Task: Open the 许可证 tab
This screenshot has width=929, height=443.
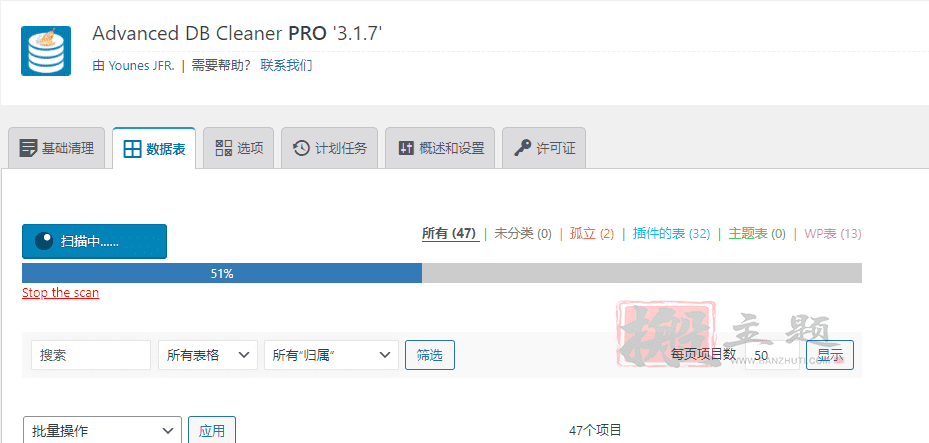Action: [x=544, y=148]
